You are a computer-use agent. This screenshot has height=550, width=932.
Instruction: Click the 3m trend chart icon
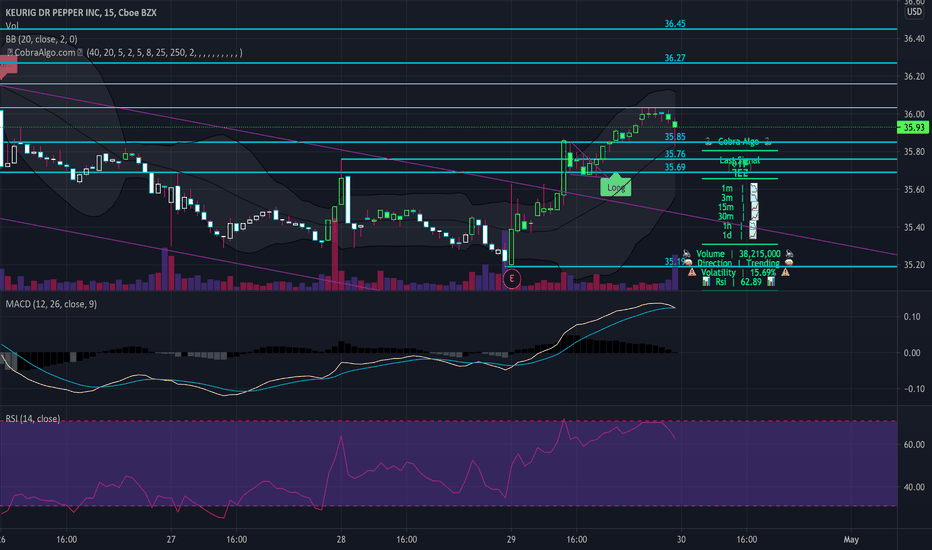pyautogui.click(x=754, y=197)
